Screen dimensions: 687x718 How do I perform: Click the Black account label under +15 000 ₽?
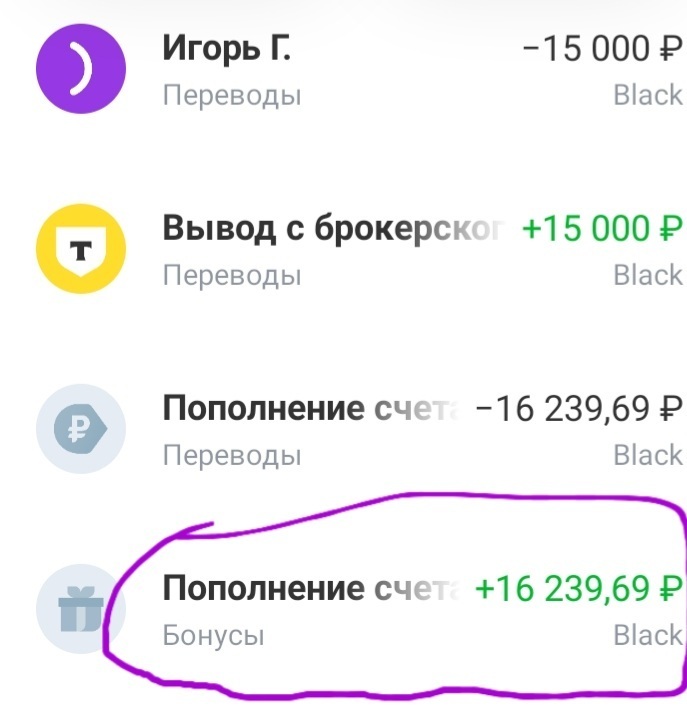(648, 276)
